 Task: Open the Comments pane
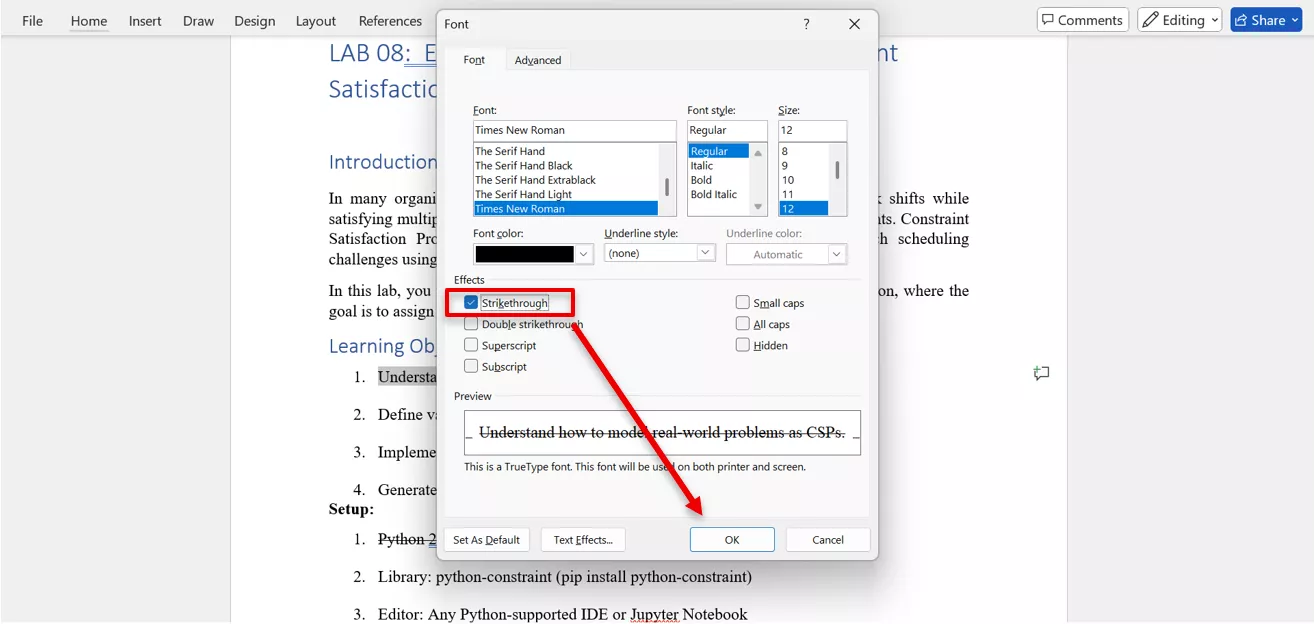(1082, 19)
